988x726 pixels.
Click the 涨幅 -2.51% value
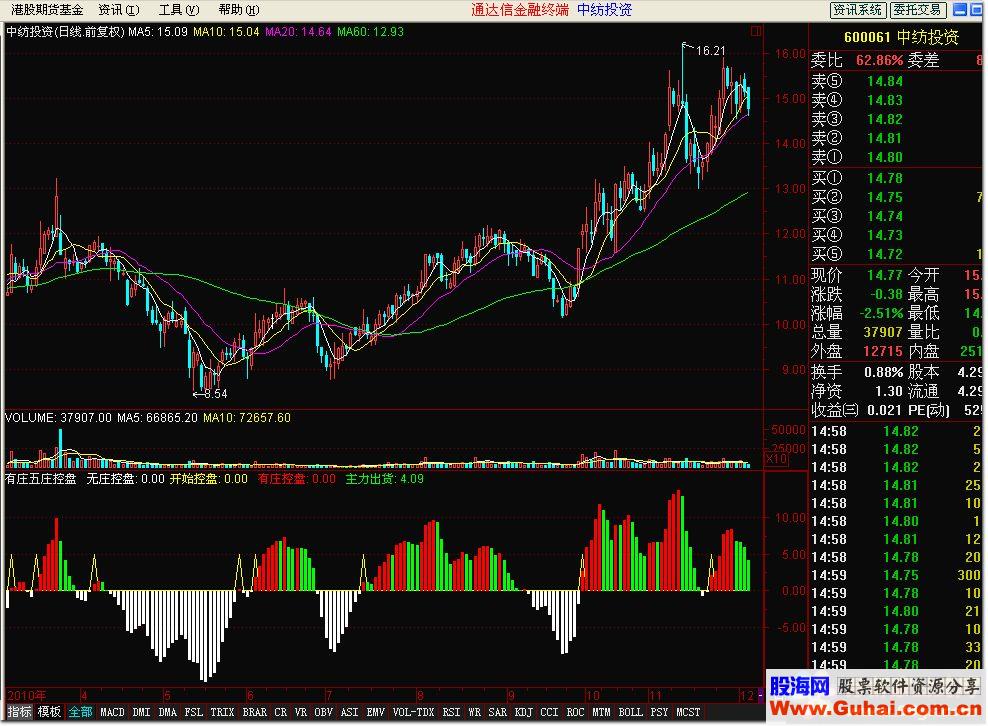[x=881, y=313]
